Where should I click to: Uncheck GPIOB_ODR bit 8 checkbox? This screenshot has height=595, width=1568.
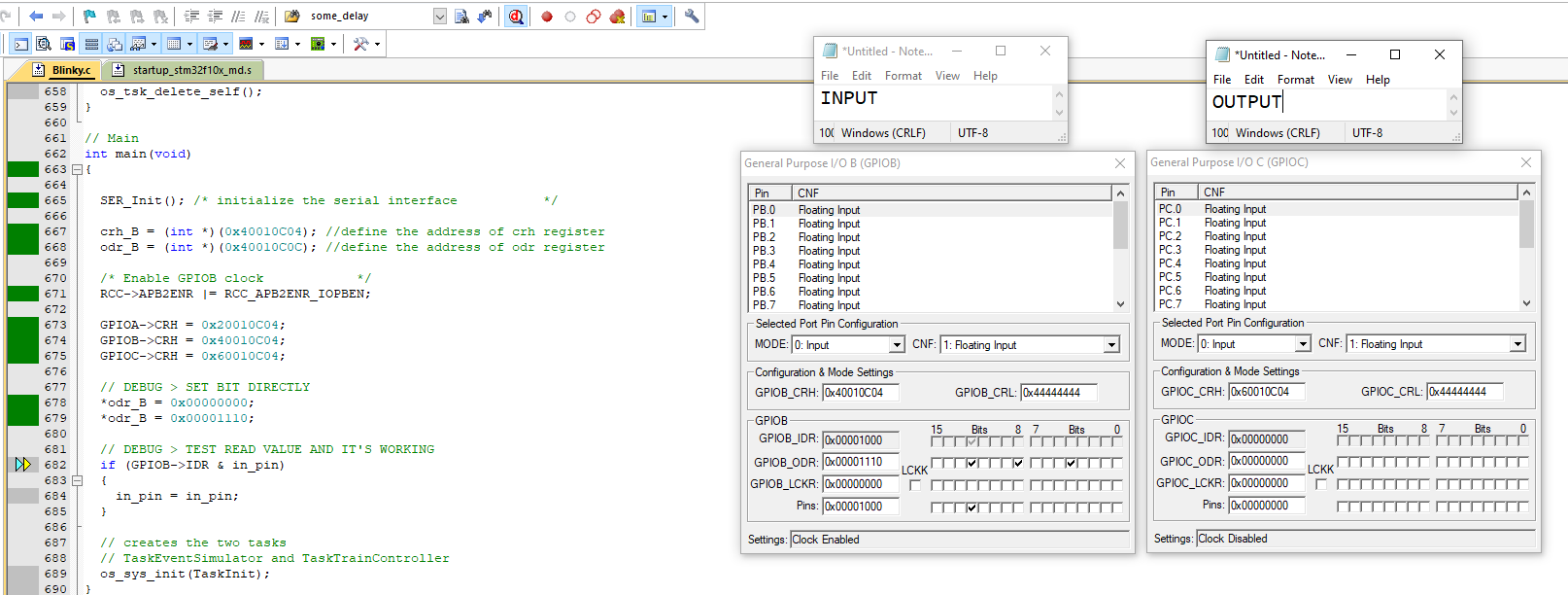coord(1018,463)
